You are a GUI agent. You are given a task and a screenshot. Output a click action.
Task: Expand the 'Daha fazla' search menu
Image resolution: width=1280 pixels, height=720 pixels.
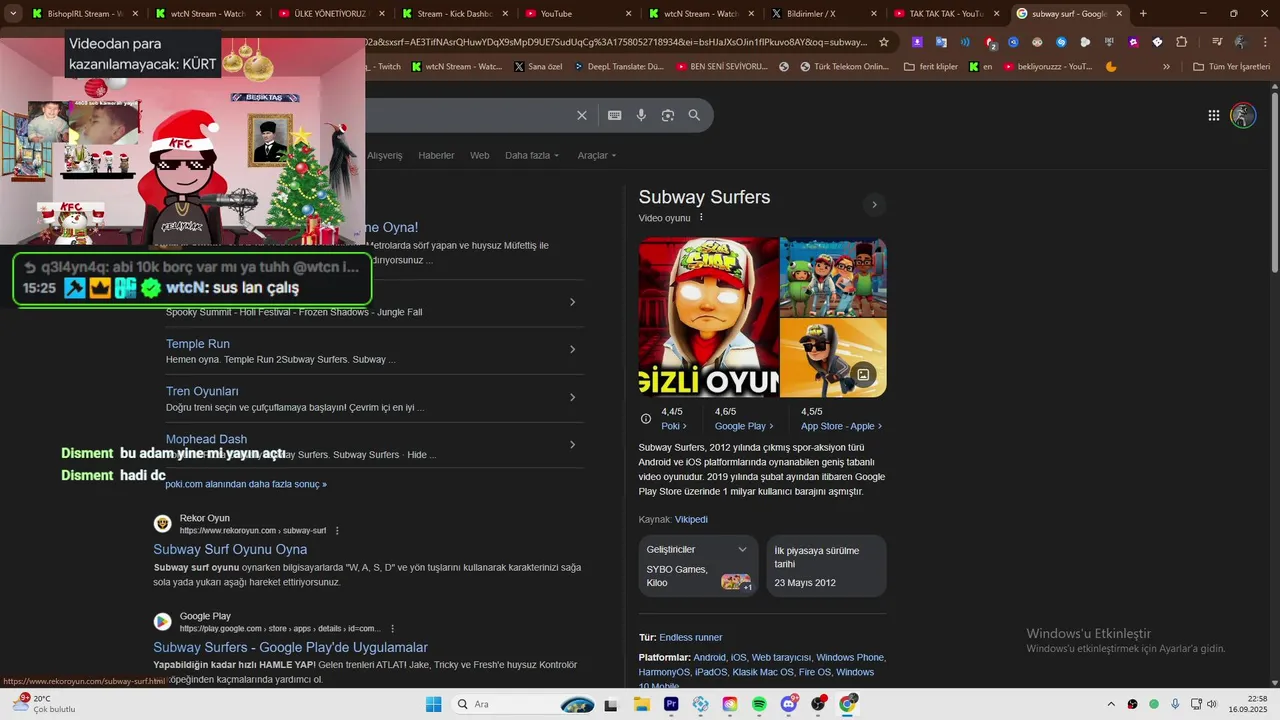pyautogui.click(x=532, y=155)
